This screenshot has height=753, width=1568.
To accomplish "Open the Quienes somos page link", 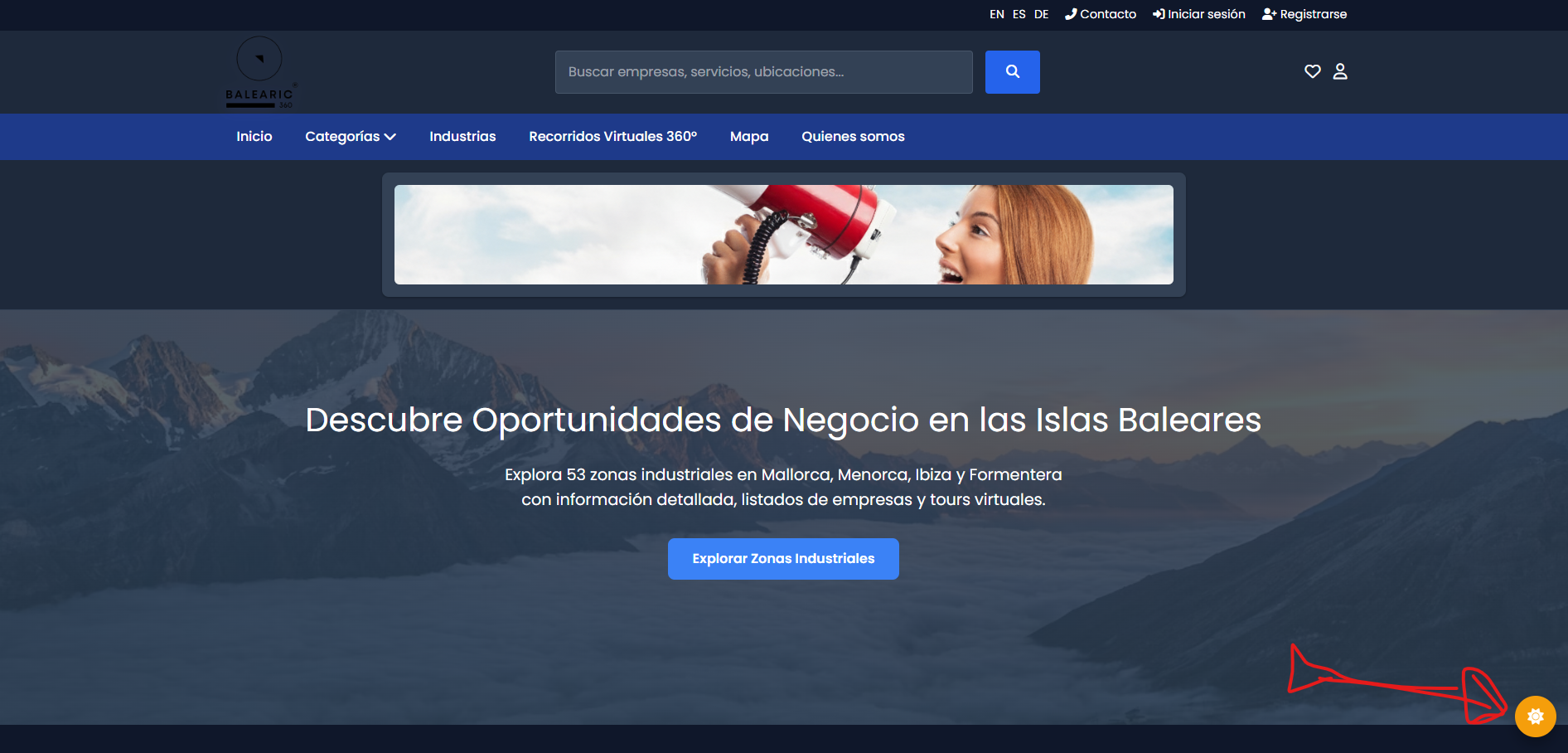I will click(853, 136).
